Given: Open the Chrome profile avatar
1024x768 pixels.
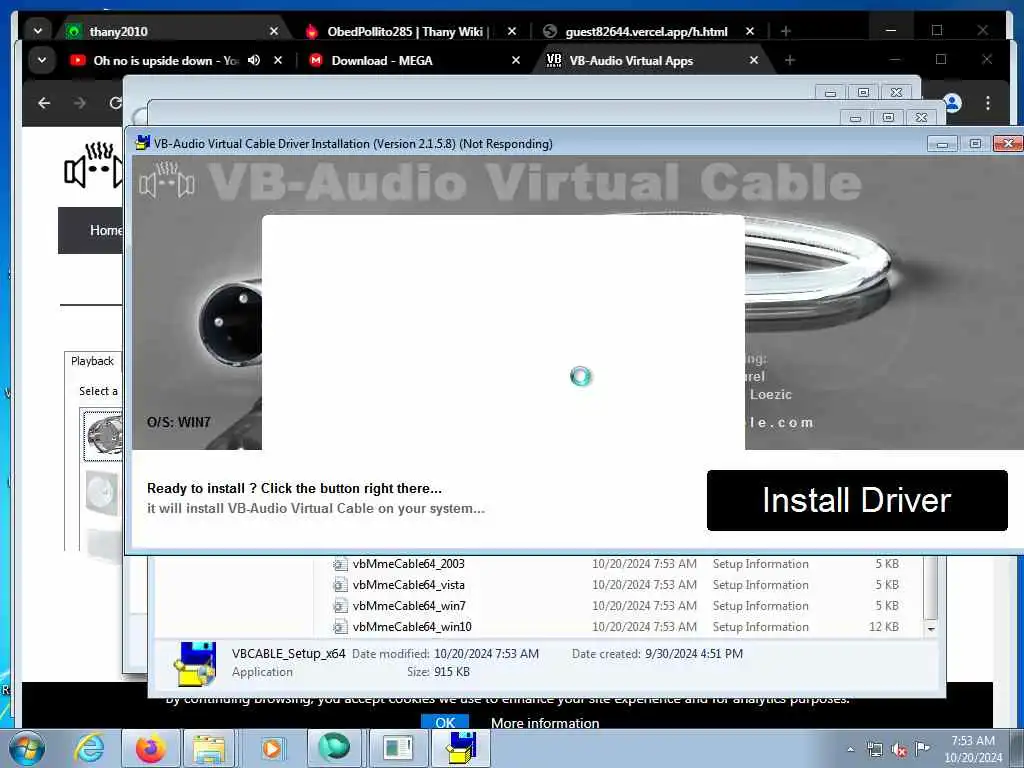Looking at the screenshot, I should [952, 103].
